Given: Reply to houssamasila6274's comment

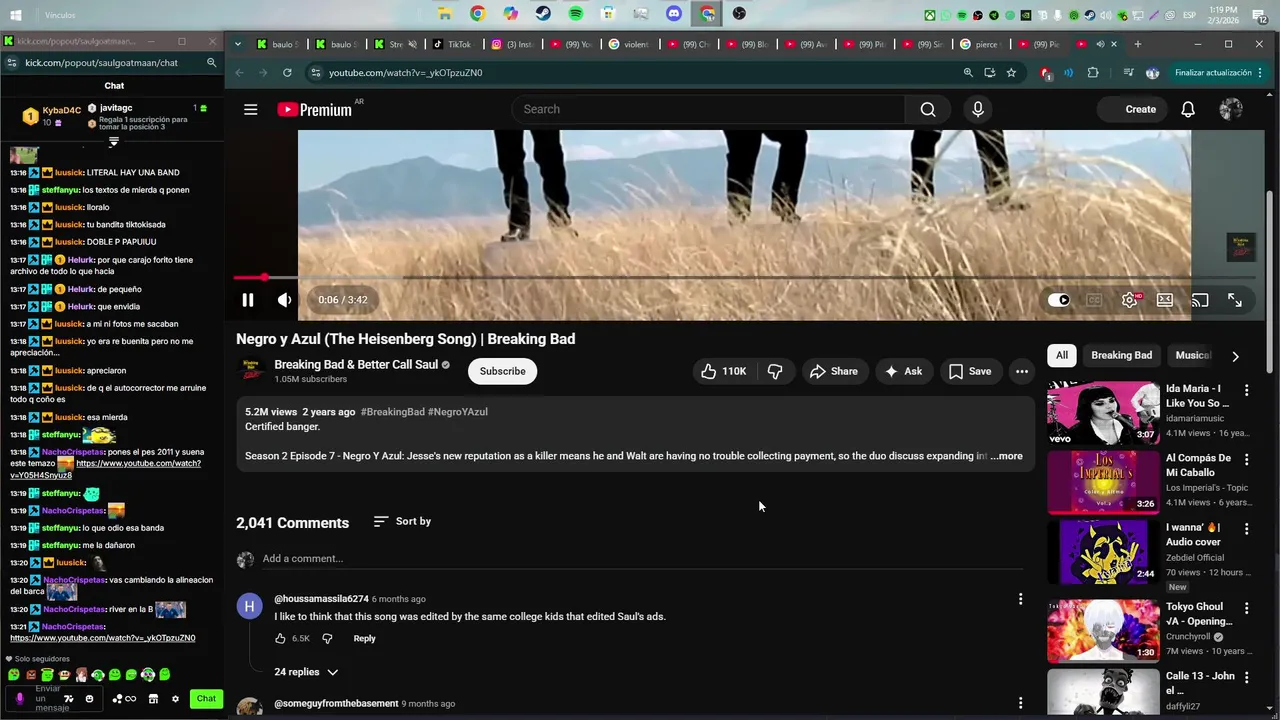Looking at the screenshot, I should tap(364, 638).
